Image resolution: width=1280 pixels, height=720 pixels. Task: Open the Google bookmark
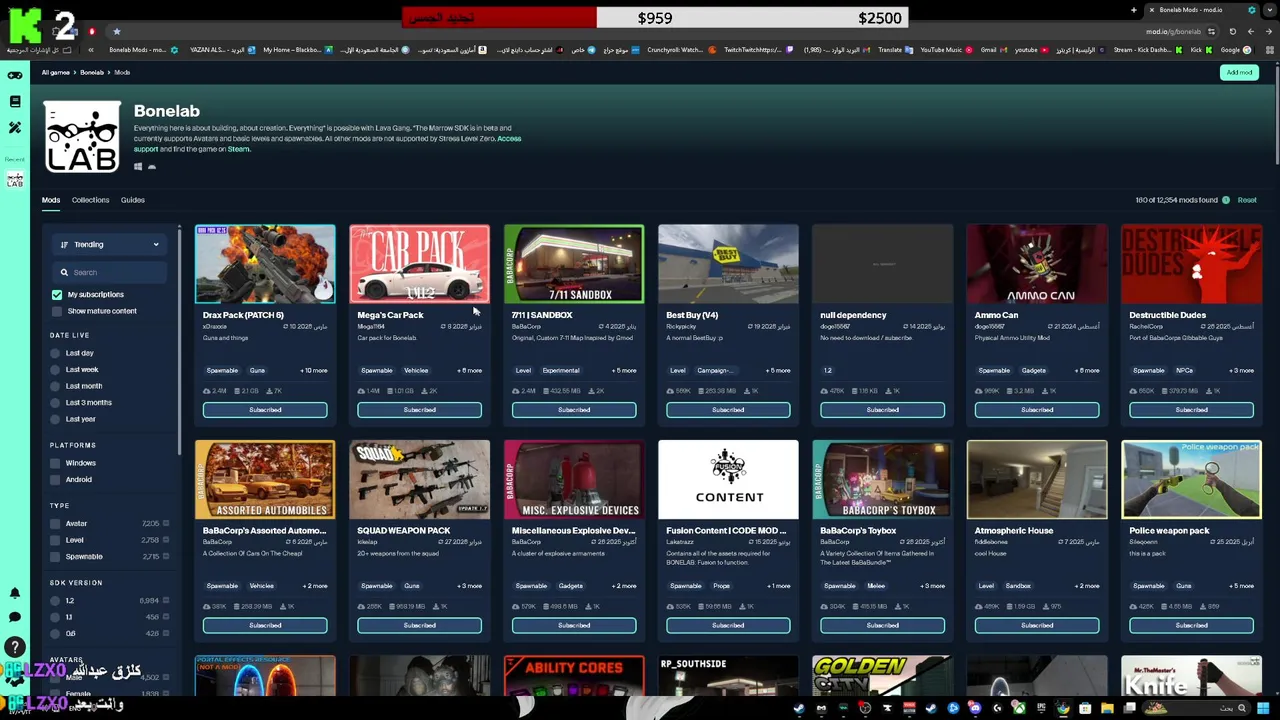click(x=1234, y=50)
